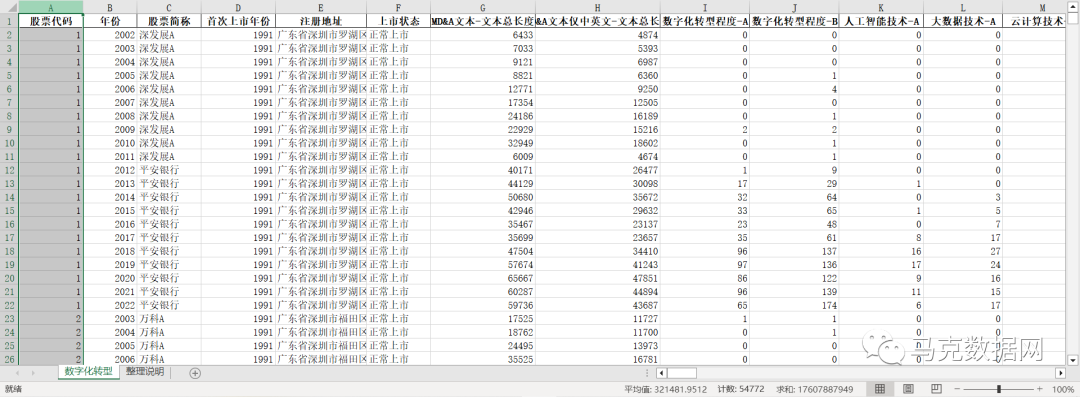Click the 人工智能技术-A header cell

pos(881,21)
